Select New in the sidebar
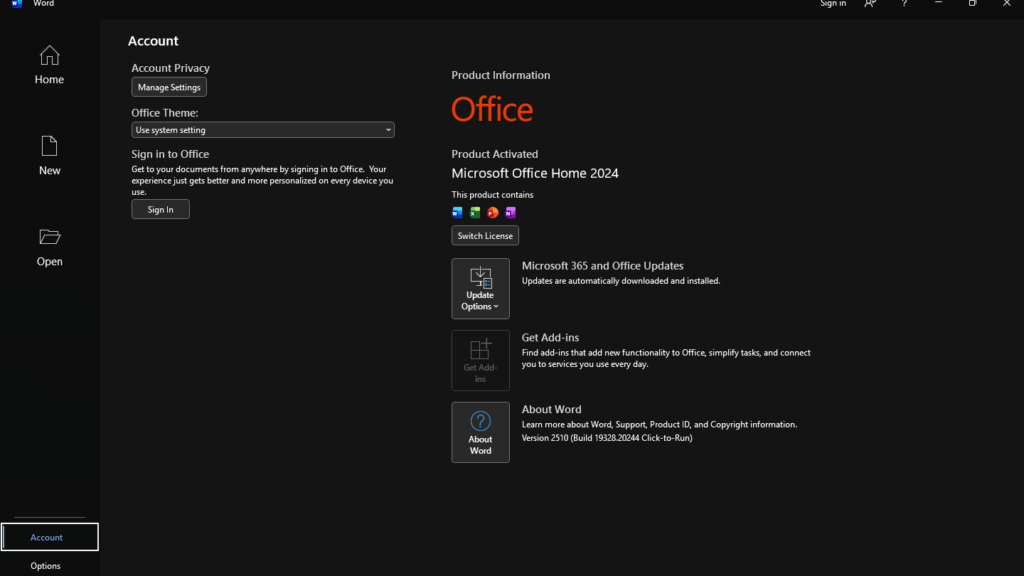 click(x=49, y=155)
